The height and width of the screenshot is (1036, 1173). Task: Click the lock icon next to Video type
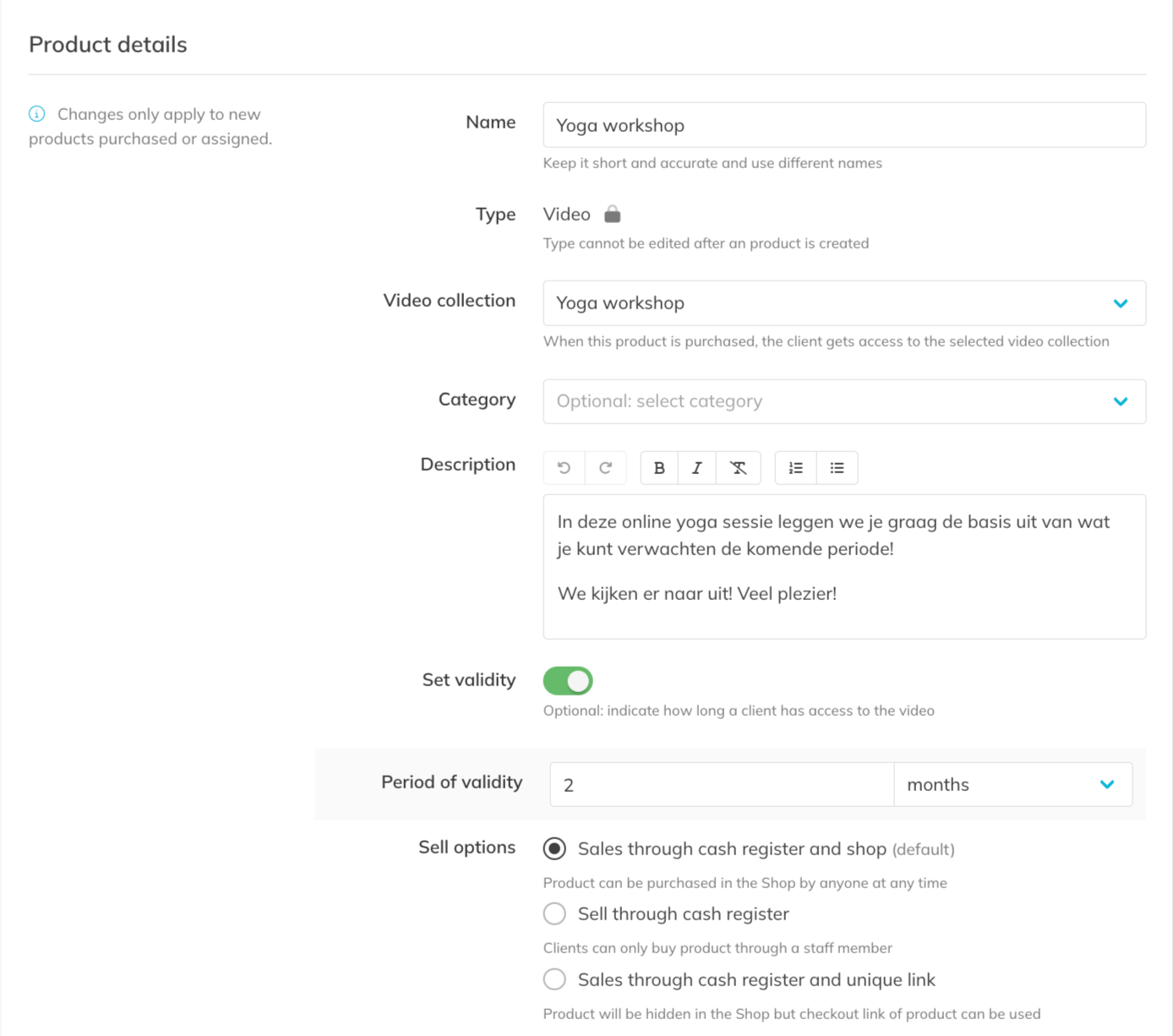[x=613, y=214]
